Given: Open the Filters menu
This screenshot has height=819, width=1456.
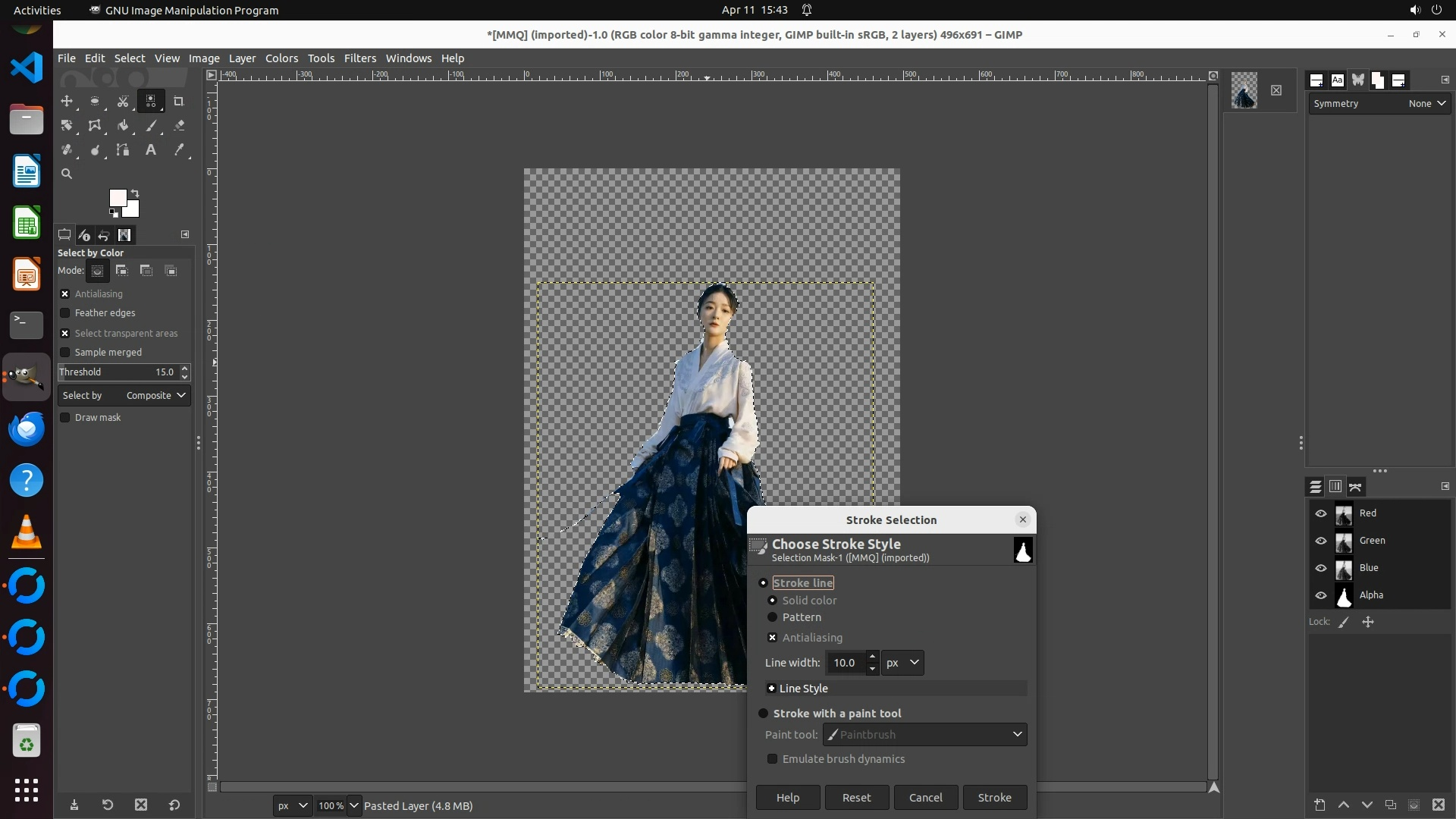Looking at the screenshot, I should point(359,58).
